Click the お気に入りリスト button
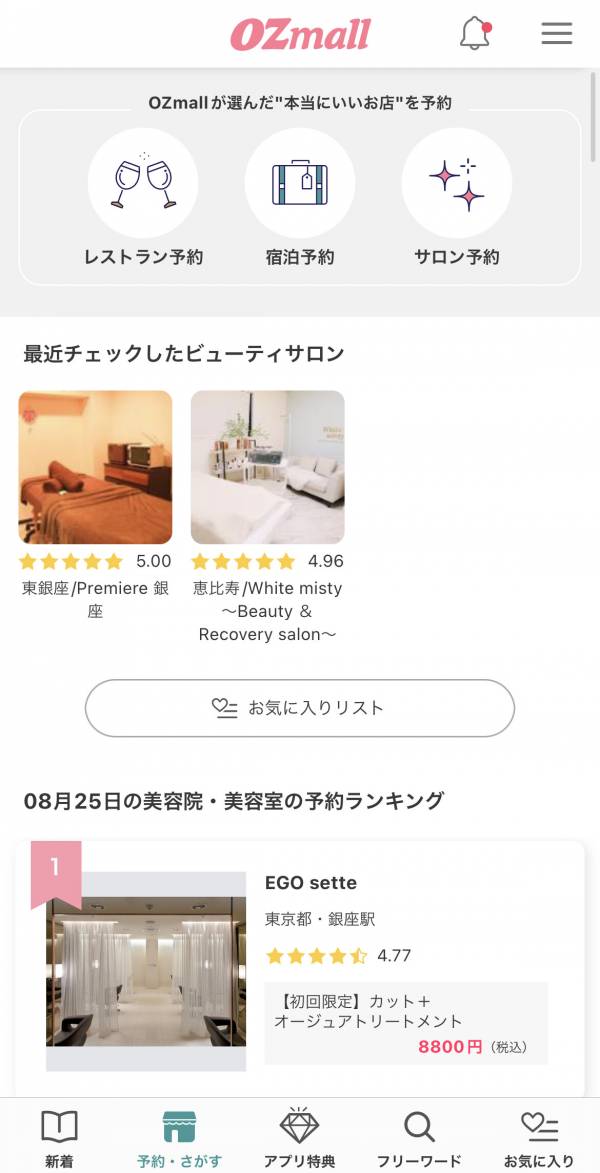Viewport: 600px width, 1173px height. tap(300, 708)
